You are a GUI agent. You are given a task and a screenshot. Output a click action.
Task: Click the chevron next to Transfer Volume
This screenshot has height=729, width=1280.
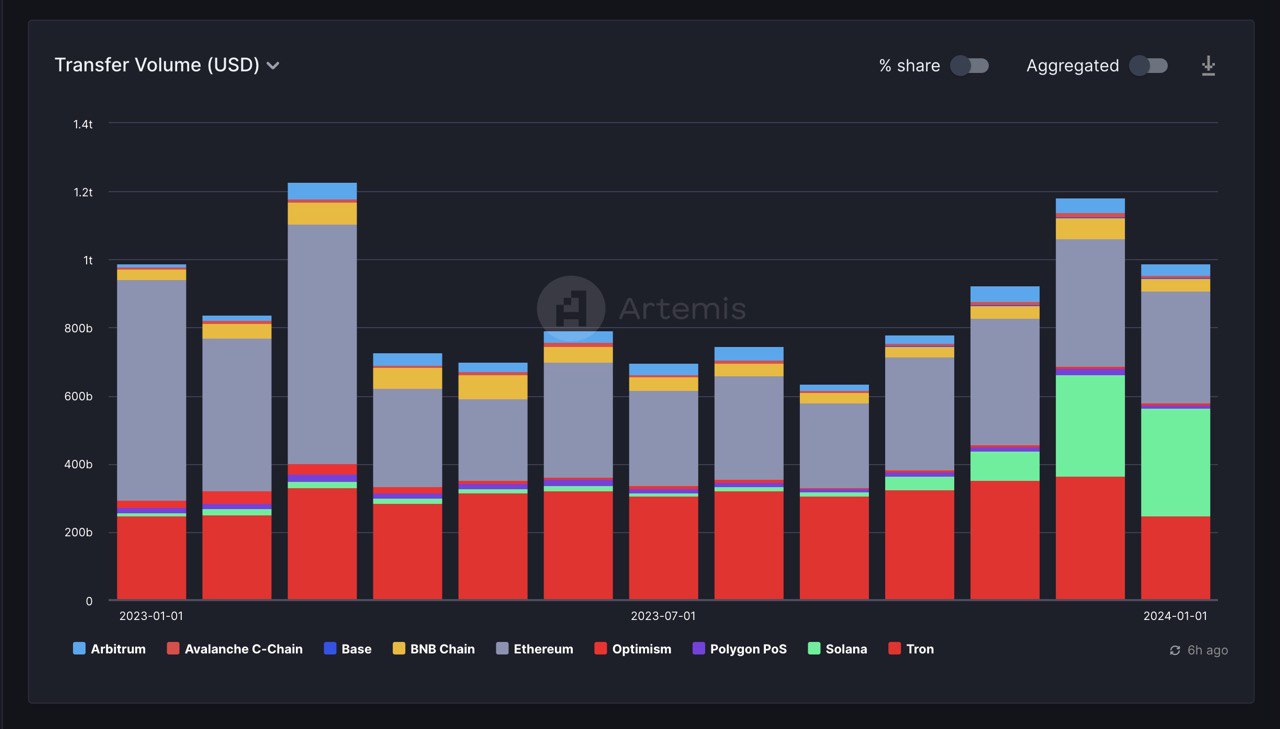coord(273,66)
